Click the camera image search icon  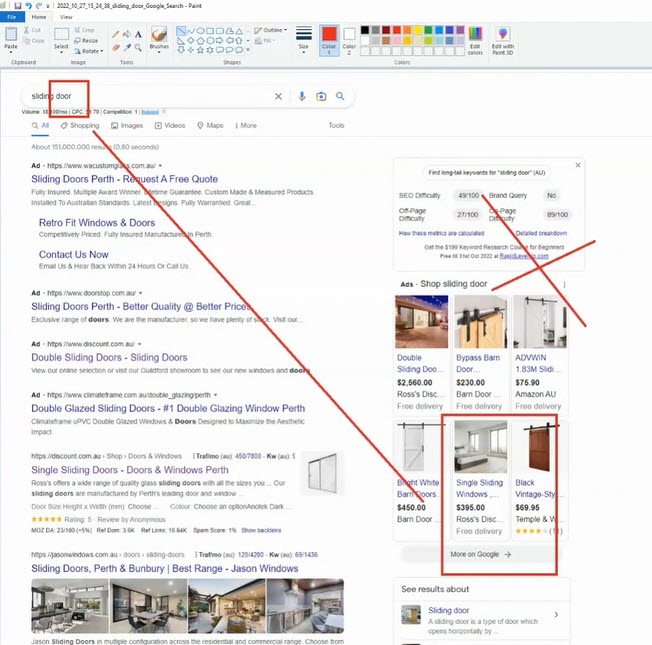(321, 96)
